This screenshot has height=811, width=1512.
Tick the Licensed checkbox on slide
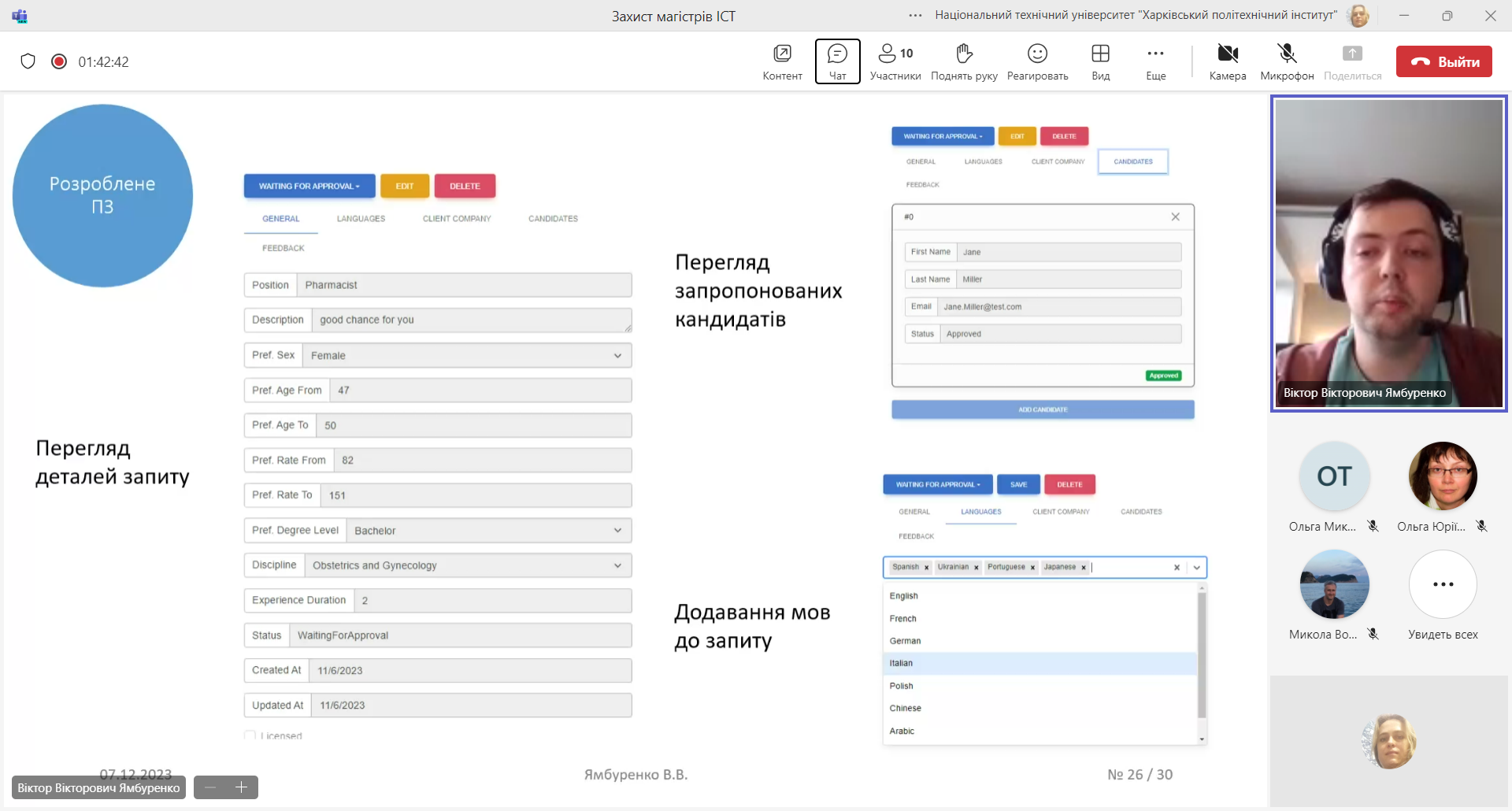(250, 736)
